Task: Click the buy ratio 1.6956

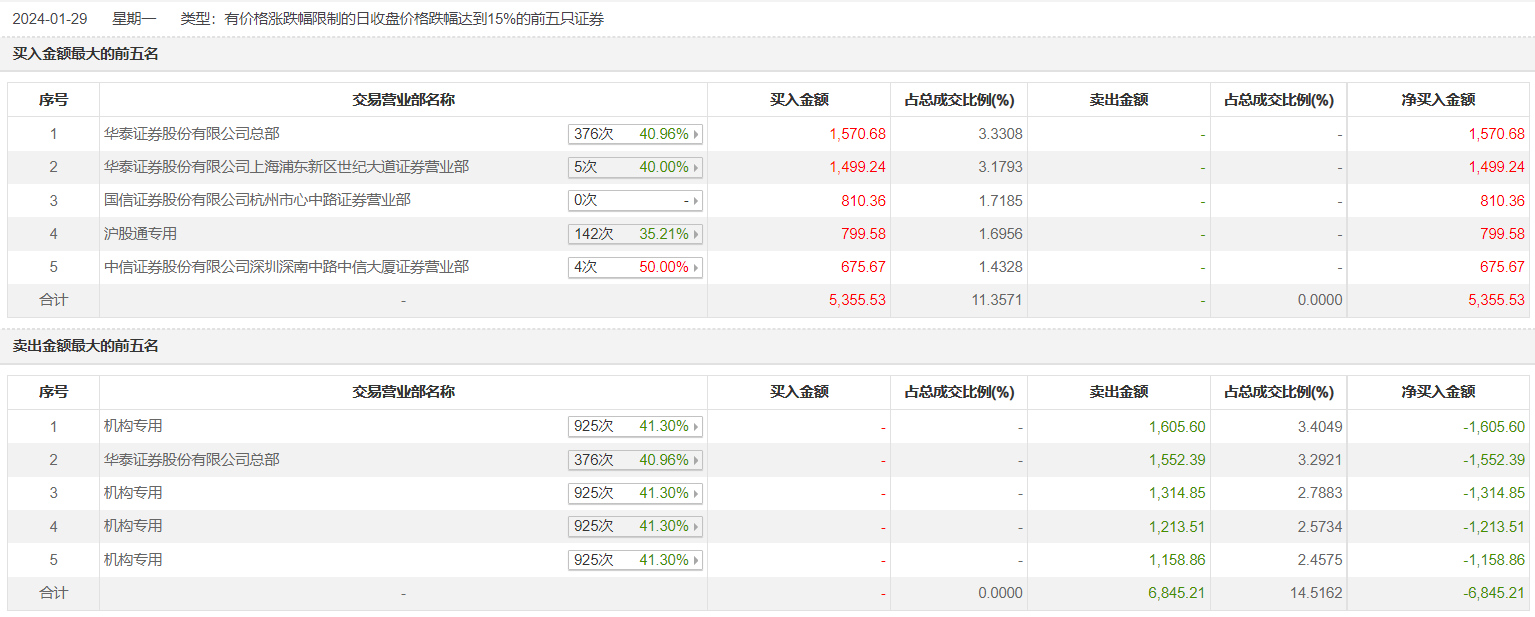Action: tap(1000, 234)
